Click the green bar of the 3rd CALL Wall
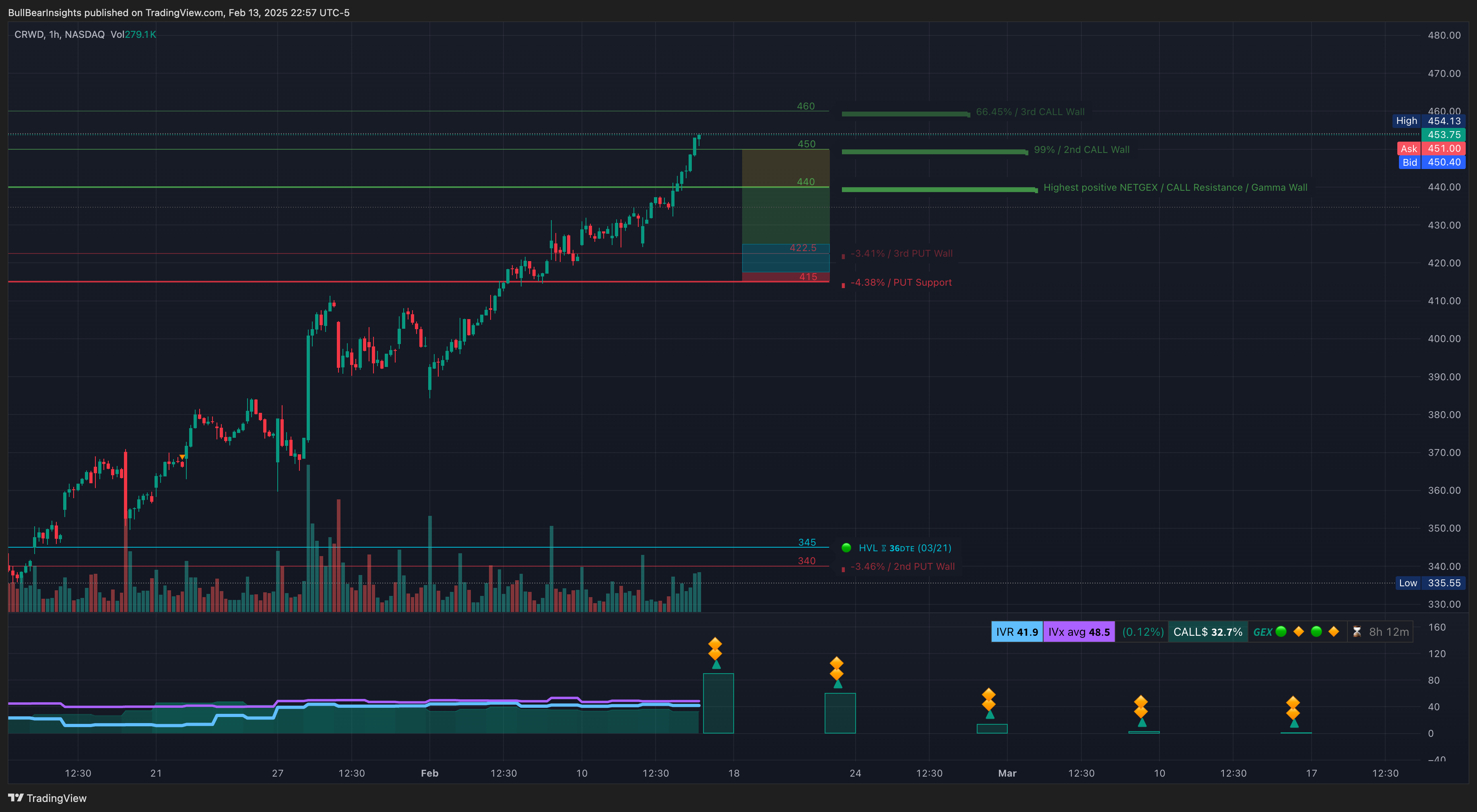 (906, 114)
